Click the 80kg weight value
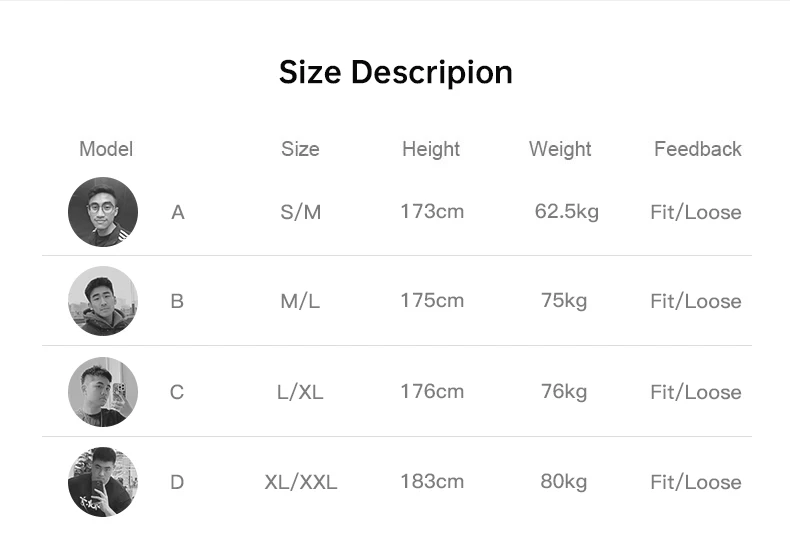 point(564,482)
